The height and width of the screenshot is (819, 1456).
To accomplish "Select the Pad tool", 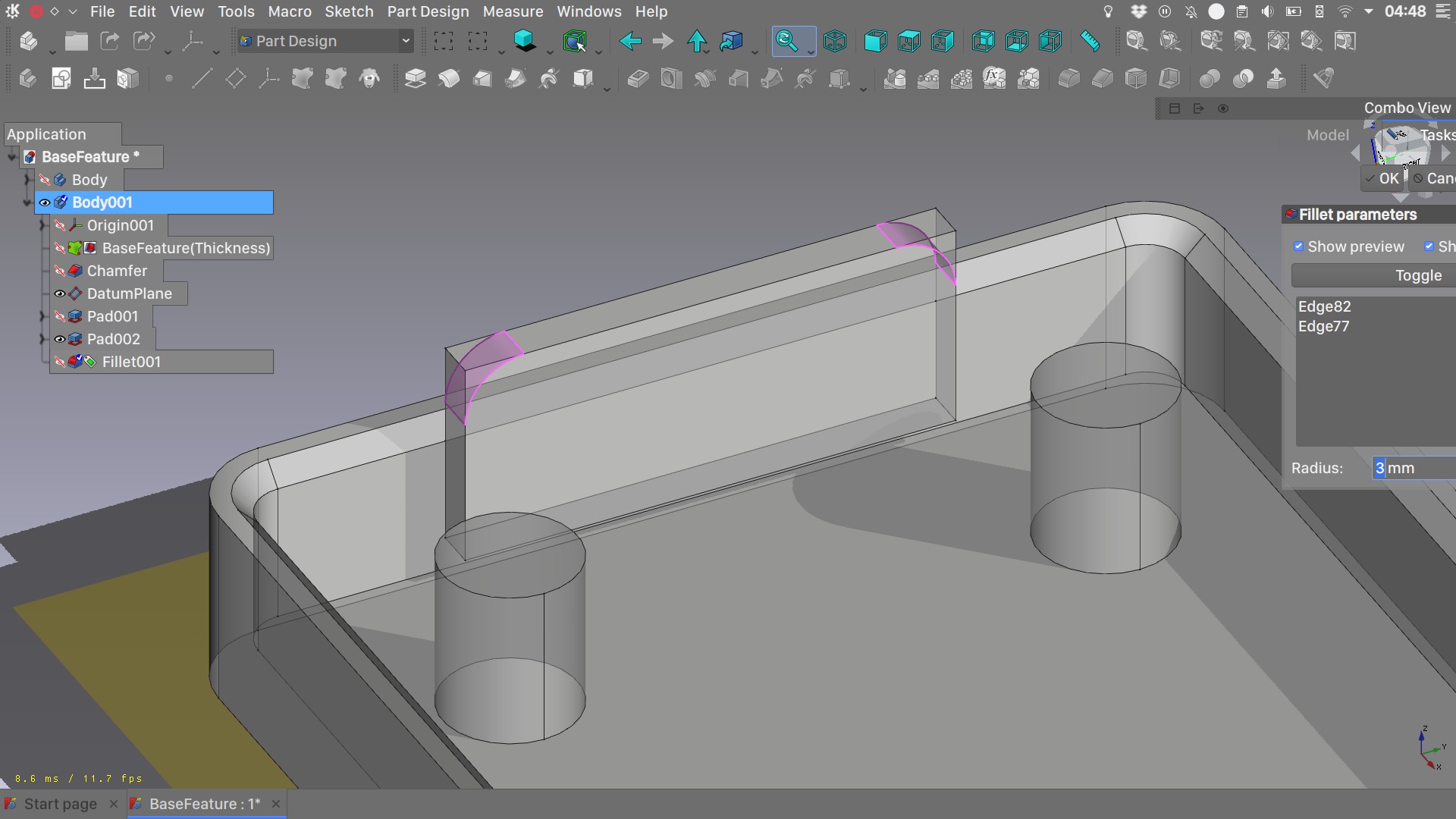I will (415, 78).
